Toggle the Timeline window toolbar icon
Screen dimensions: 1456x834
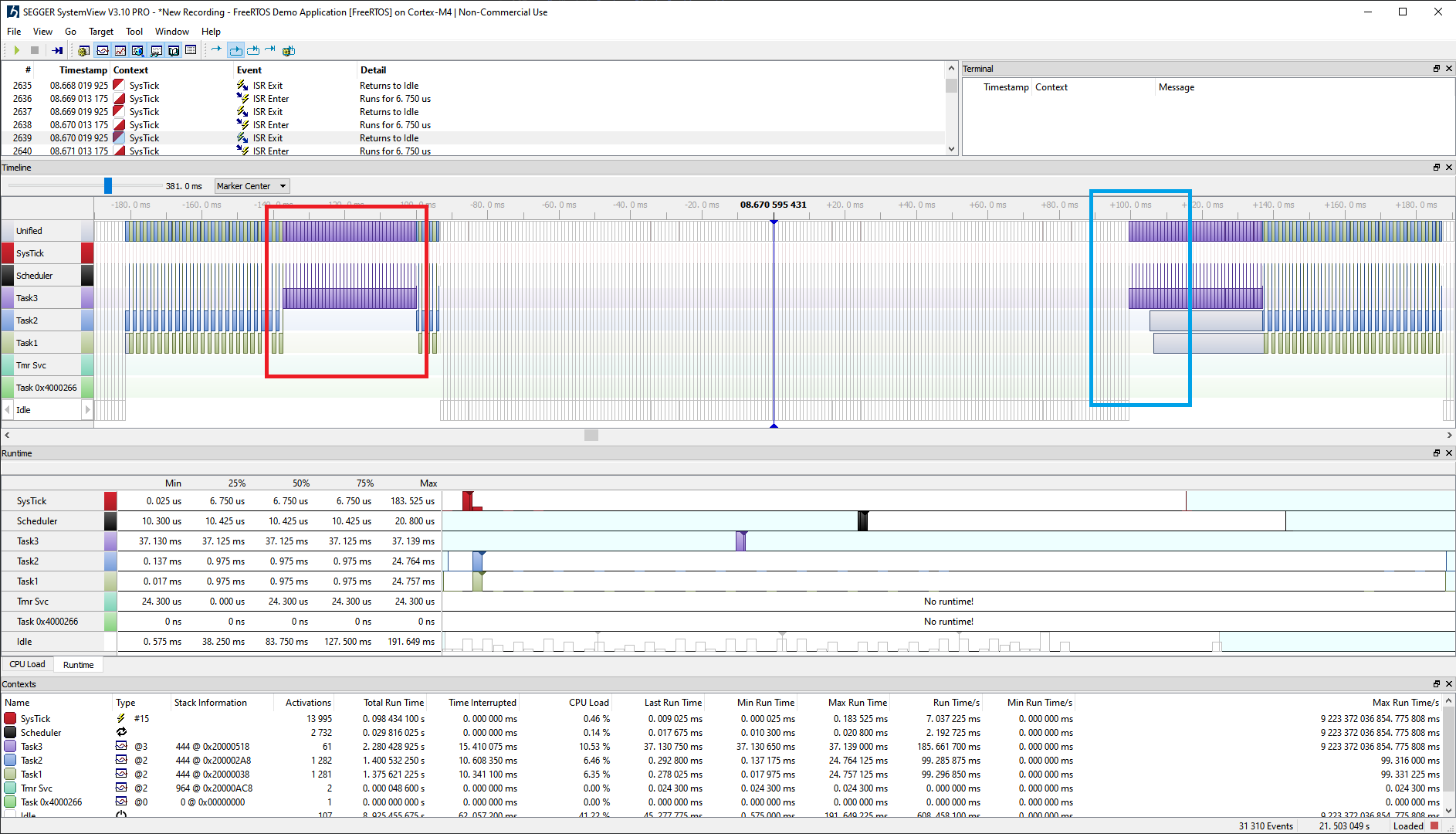[x=103, y=50]
